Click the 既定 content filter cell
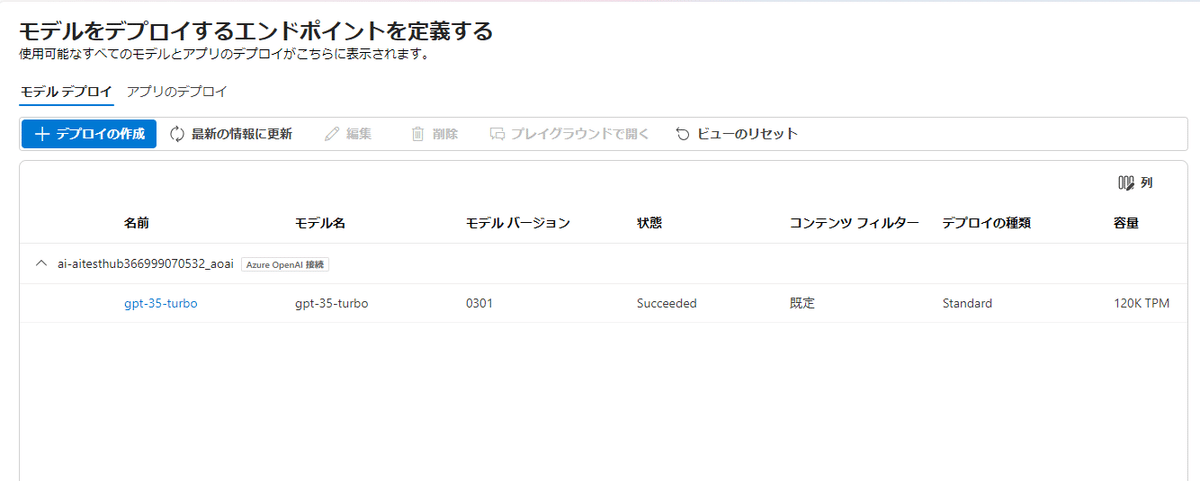1200x481 pixels. pyautogui.click(x=802, y=303)
